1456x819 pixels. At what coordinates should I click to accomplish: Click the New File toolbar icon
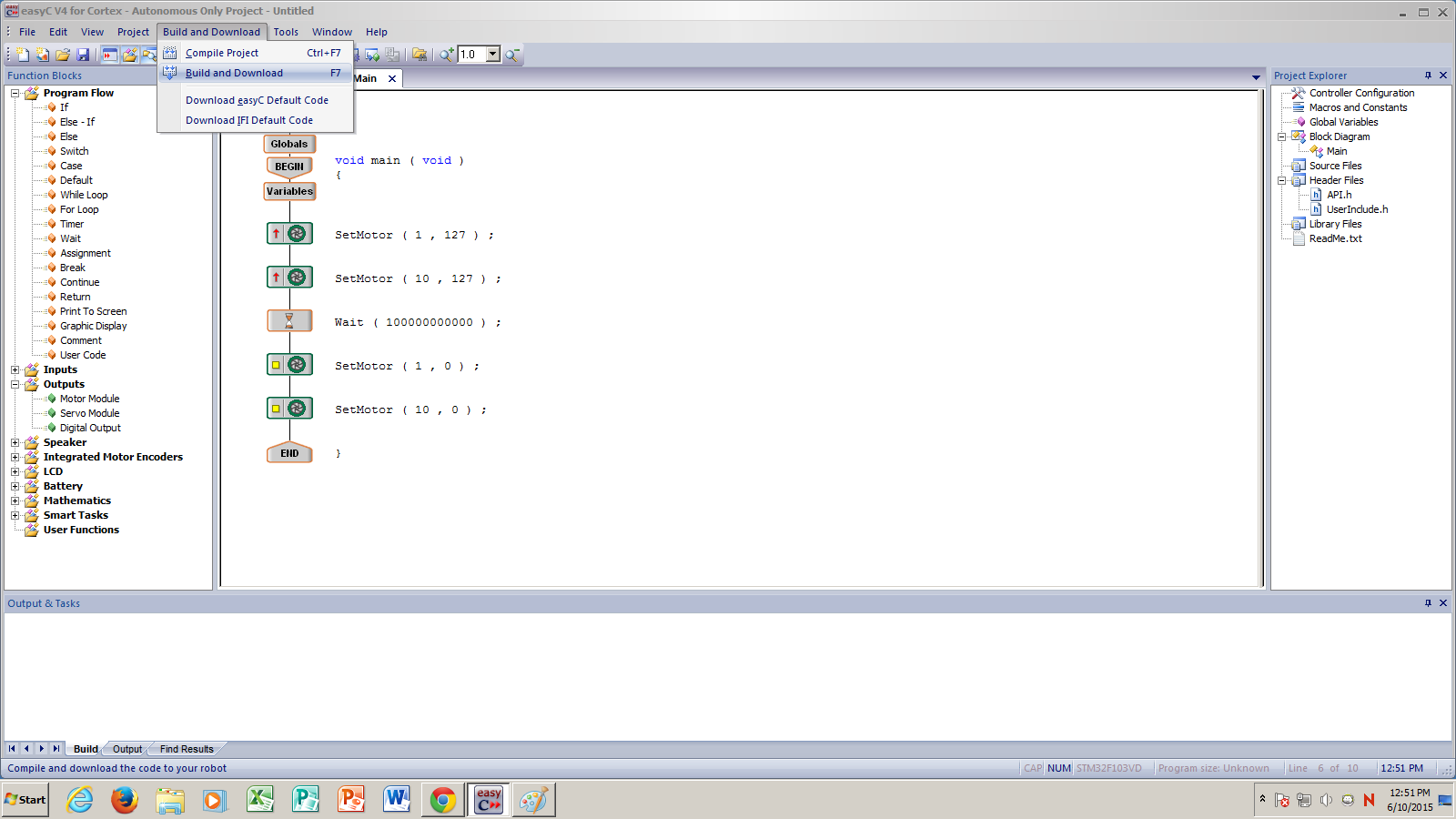pos(23,55)
